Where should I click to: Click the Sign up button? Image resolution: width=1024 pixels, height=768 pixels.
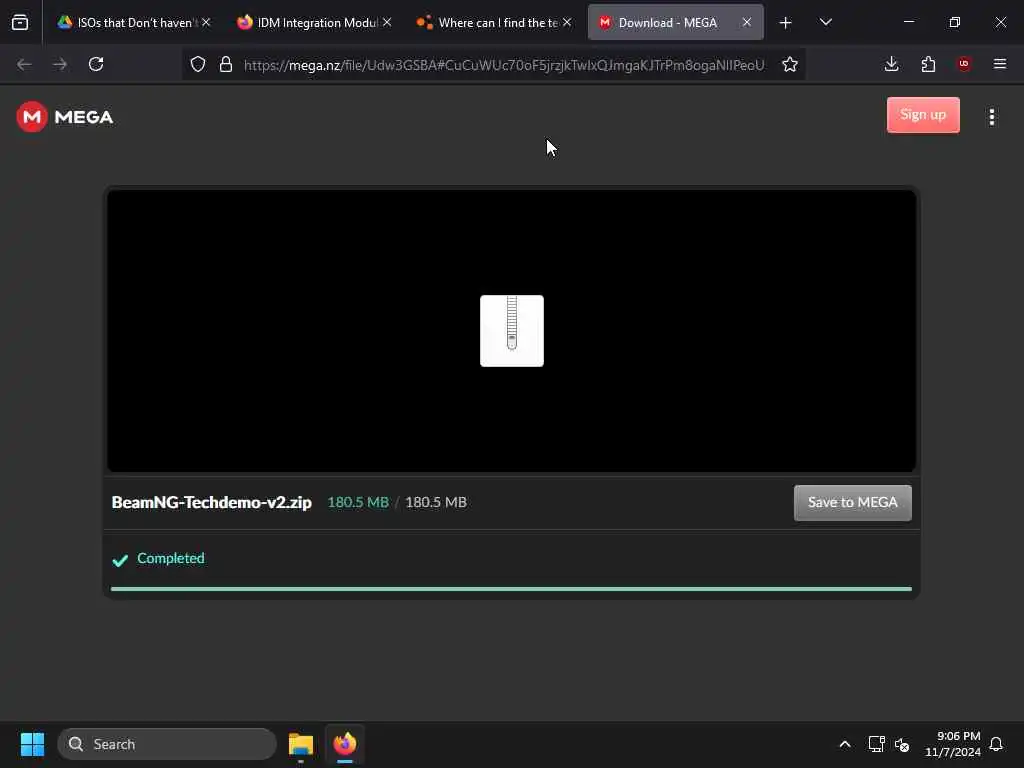(923, 115)
